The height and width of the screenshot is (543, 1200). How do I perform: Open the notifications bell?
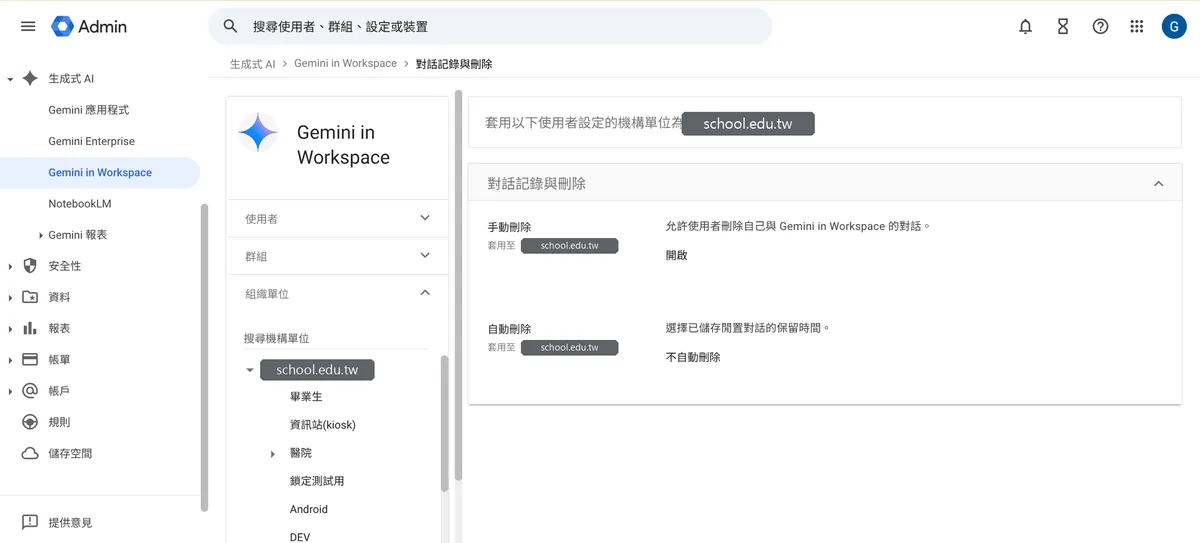click(x=1025, y=27)
